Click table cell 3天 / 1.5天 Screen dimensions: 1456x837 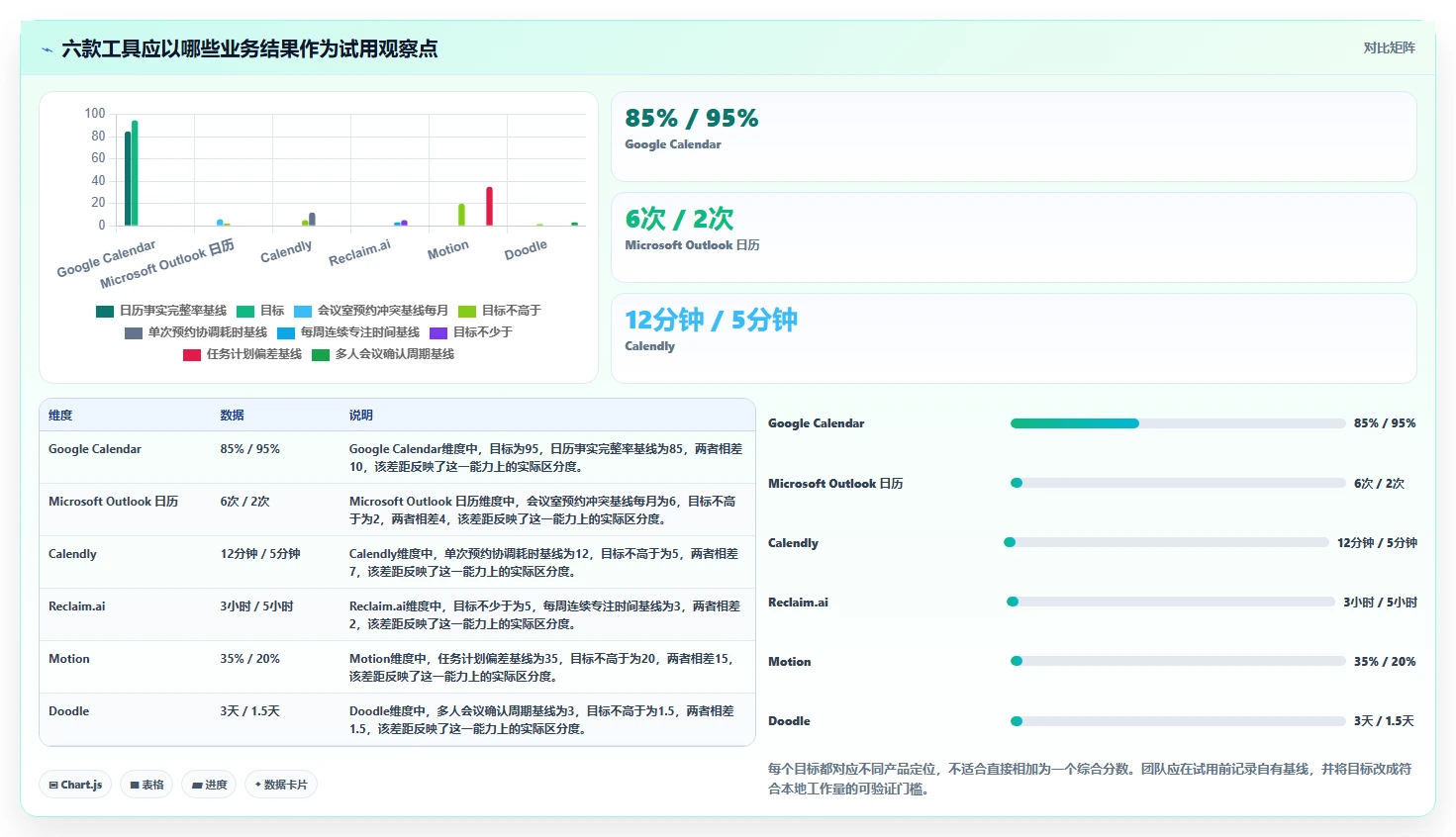(x=250, y=711)
